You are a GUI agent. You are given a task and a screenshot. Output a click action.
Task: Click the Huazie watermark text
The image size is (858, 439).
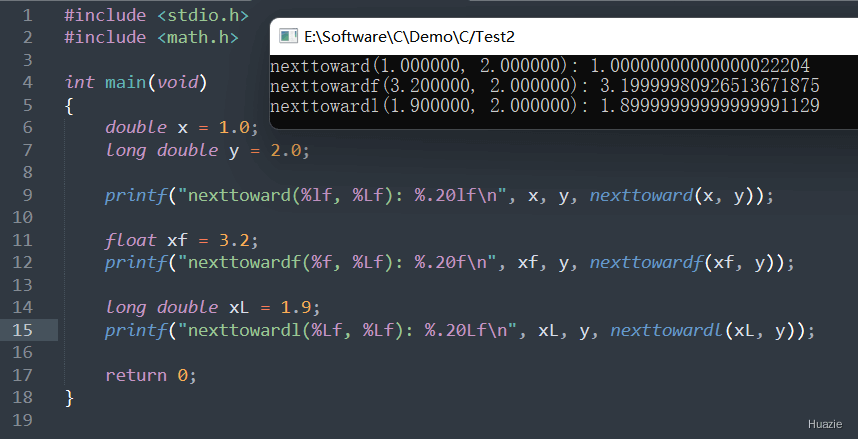coord(827,425)
